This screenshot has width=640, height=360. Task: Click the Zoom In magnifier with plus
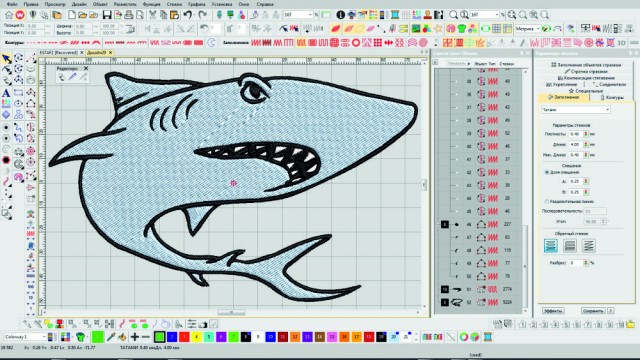coord(512,15)
